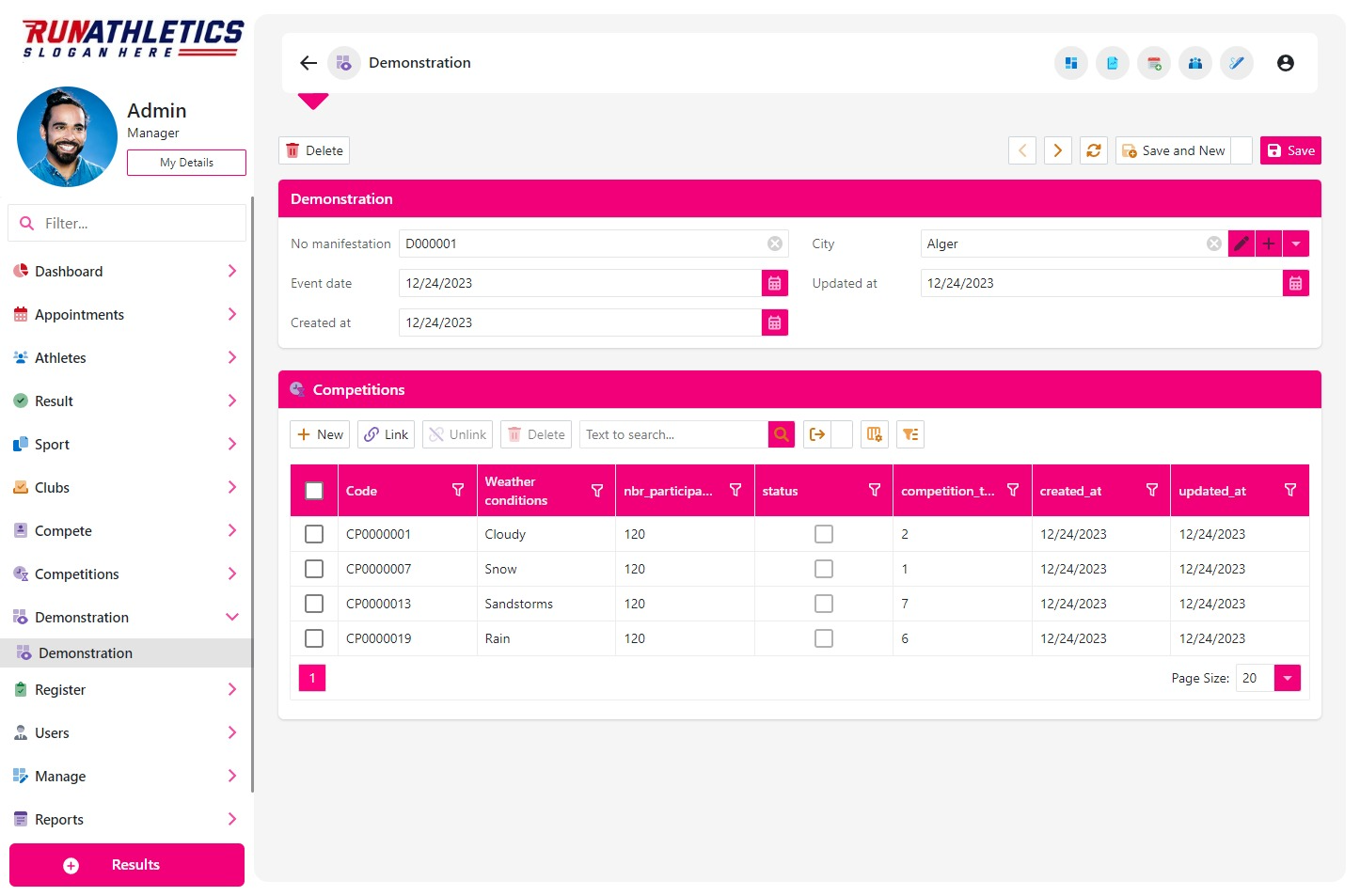Tick the checkbox for row CP0000007
Viewport: 1360px width, 896px height.
click(x=313, y=568)
